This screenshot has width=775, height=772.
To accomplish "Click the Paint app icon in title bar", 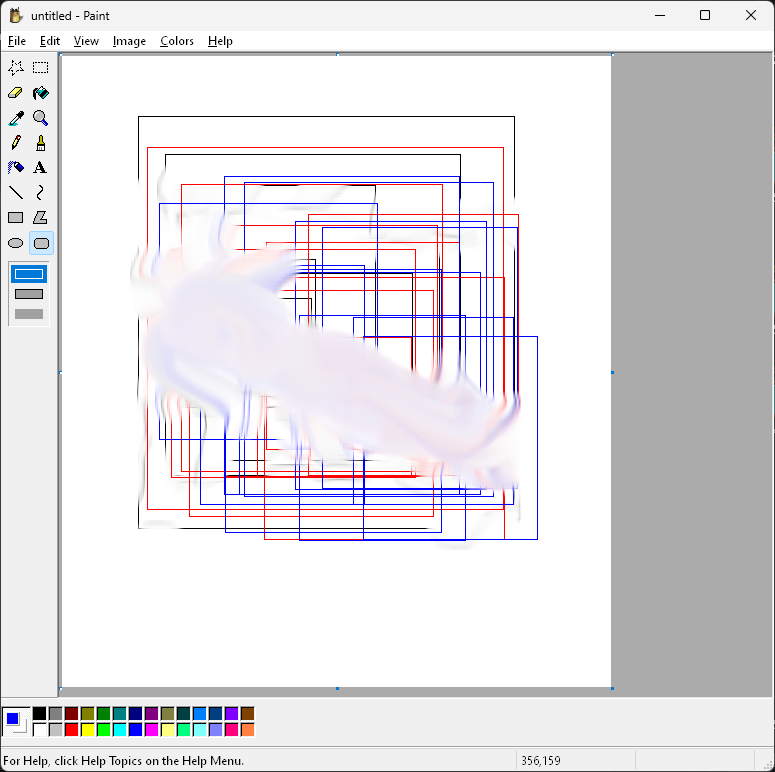I will tap(16, 15).
